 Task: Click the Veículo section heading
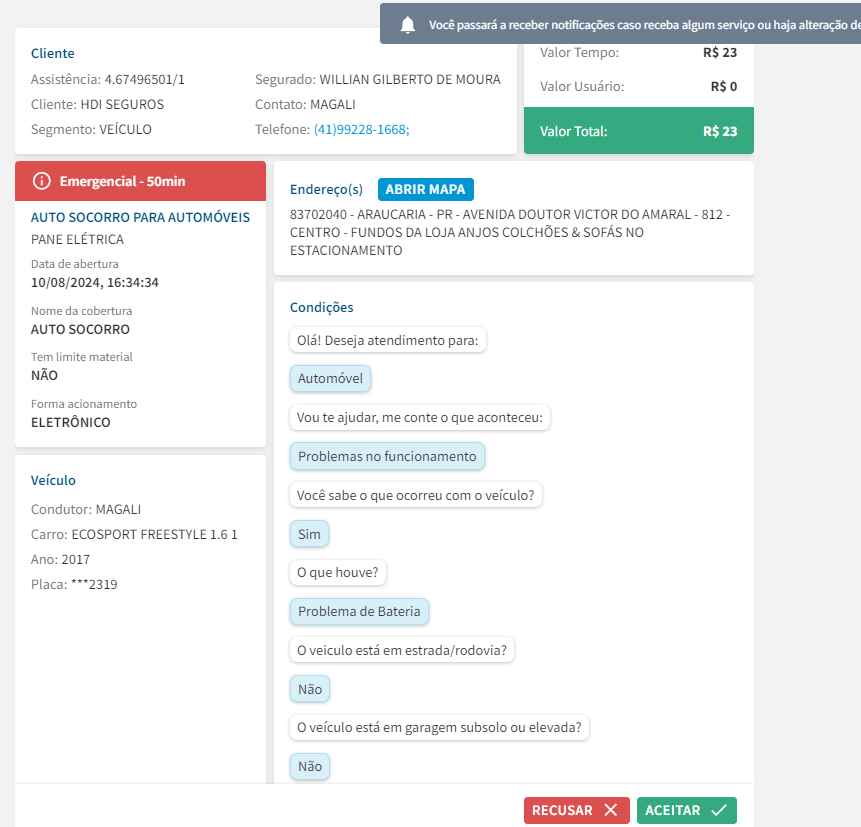pyautogui.click(x=53, y=480)
